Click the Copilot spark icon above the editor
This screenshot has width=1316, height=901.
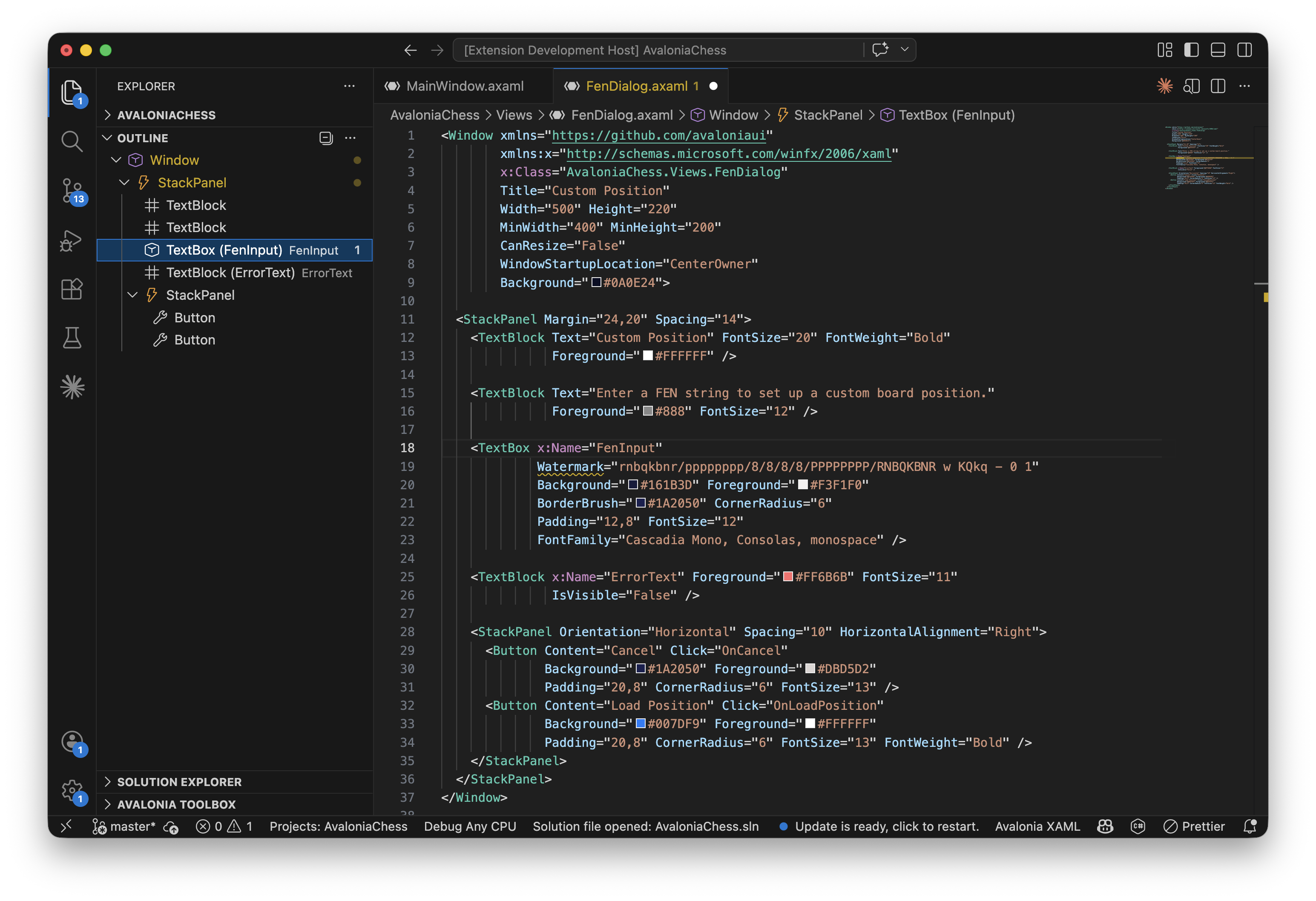[1164, 86]
